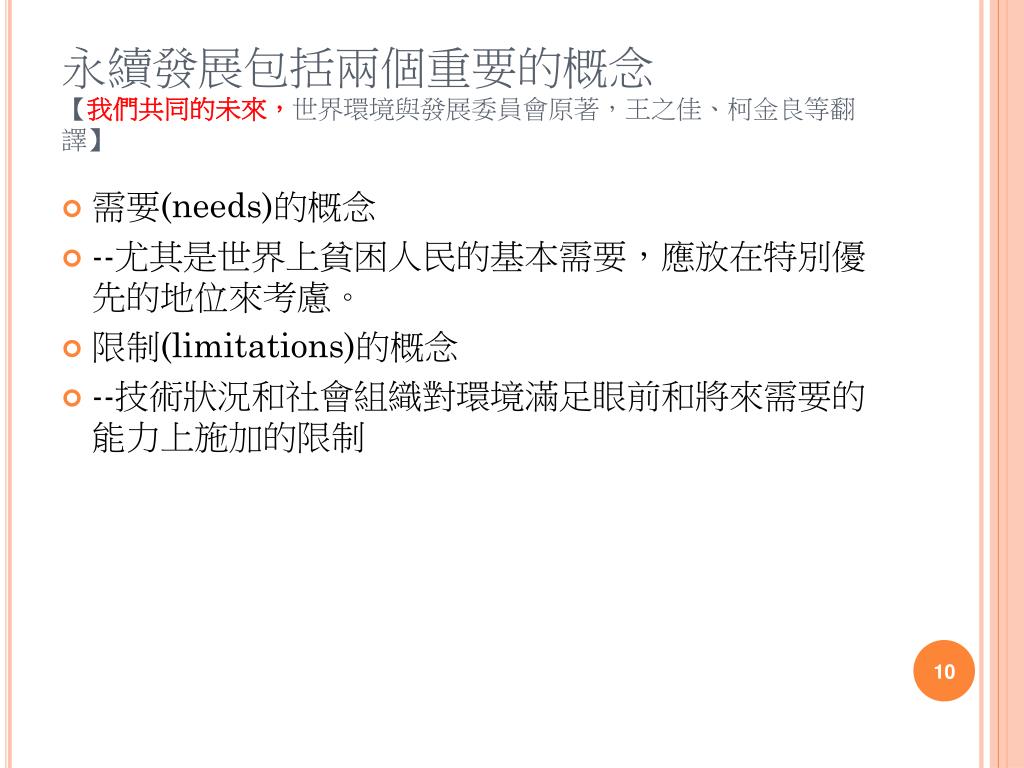Click the pink vertical border on left edge

[x=7, y=384]
